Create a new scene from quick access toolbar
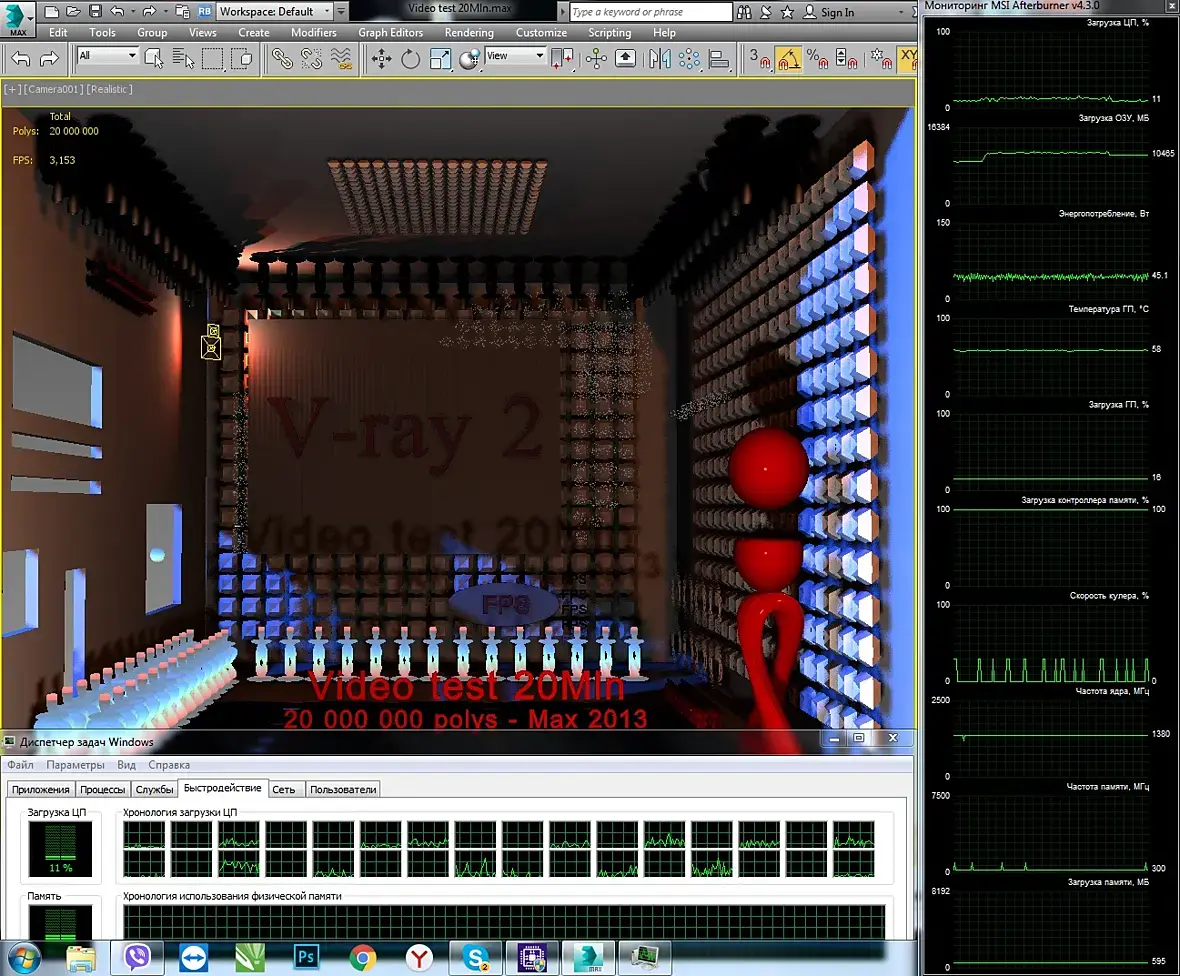This screenshot has height=976, width=1180. click(x=51, y=11)
